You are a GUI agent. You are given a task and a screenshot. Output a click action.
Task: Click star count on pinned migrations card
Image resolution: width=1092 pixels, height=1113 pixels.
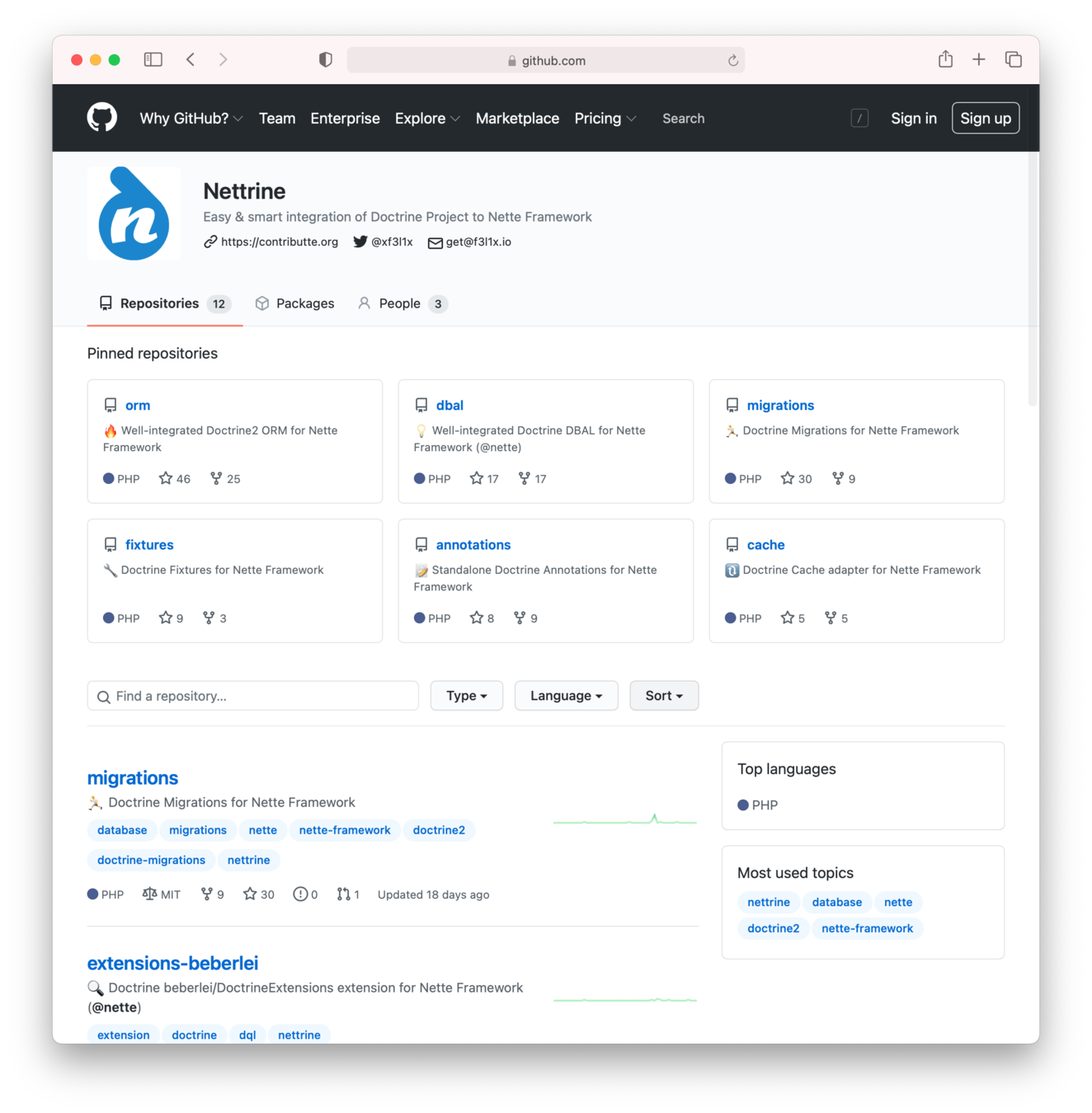[796, 478]
